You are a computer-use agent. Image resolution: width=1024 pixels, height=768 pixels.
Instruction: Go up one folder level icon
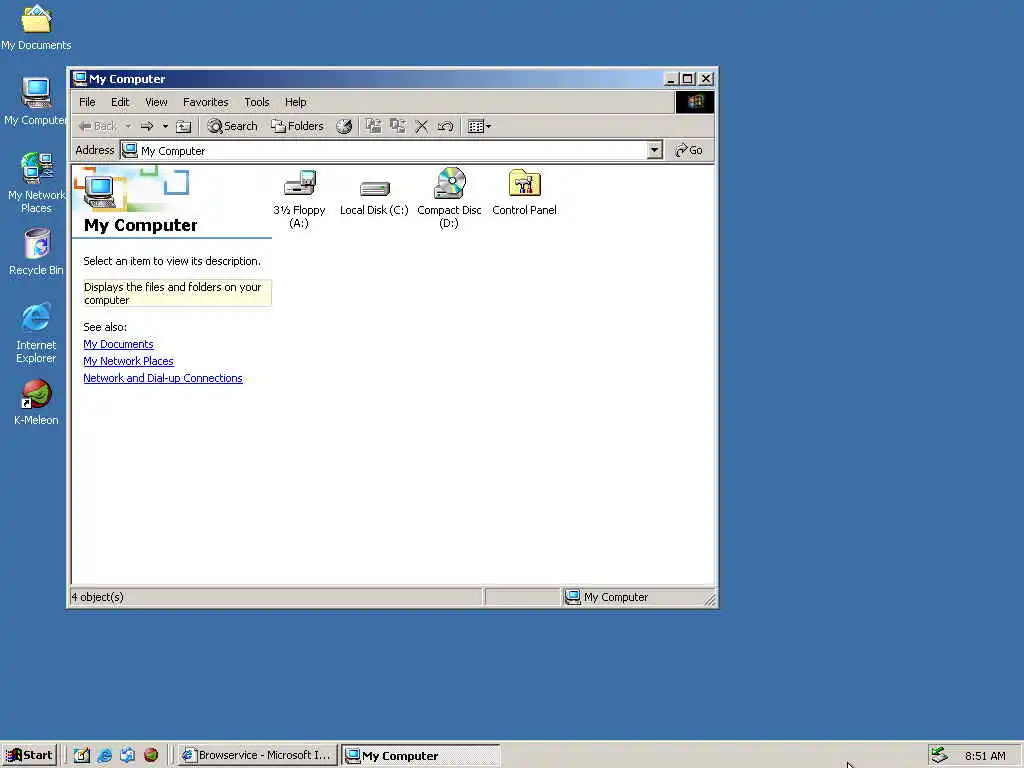(184, 126)
